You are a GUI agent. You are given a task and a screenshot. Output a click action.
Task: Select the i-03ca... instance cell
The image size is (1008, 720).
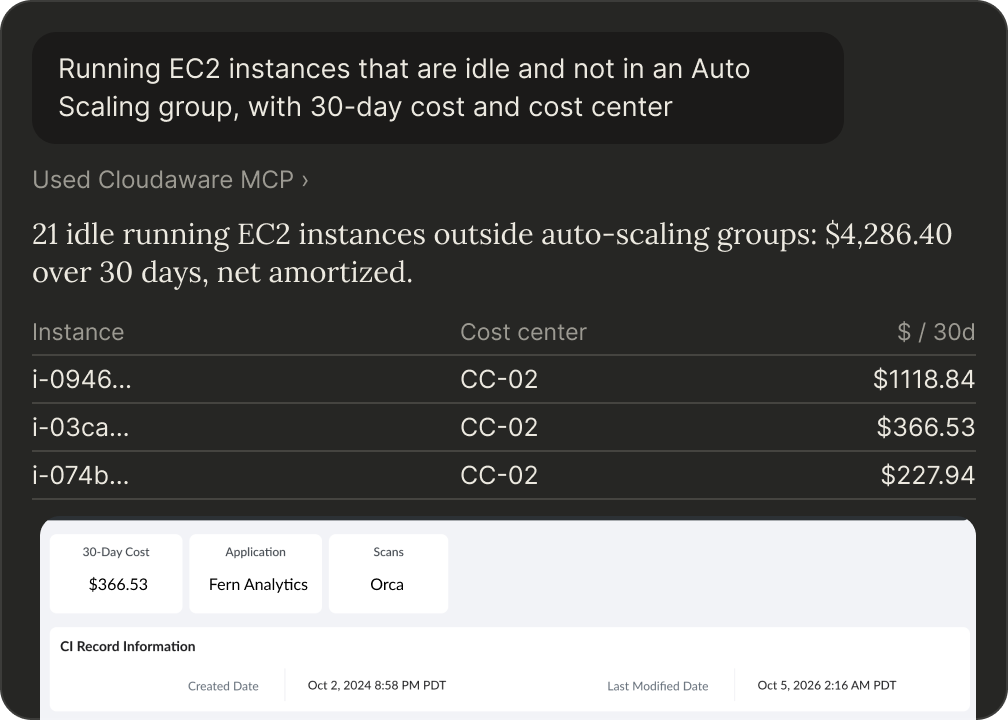coord(80,428)
